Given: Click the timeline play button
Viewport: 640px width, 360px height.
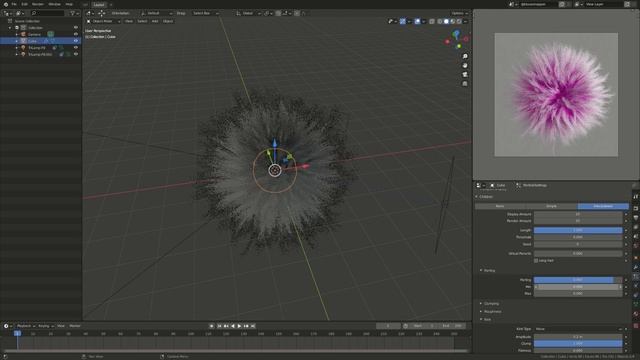Looking at the screenshot, I should [x=239, y=326].
